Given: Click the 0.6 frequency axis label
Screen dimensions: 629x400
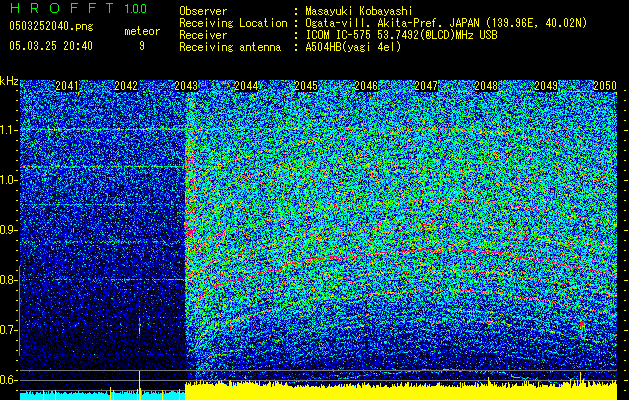Looking at the screenshot, I should [x=8, y=380].
